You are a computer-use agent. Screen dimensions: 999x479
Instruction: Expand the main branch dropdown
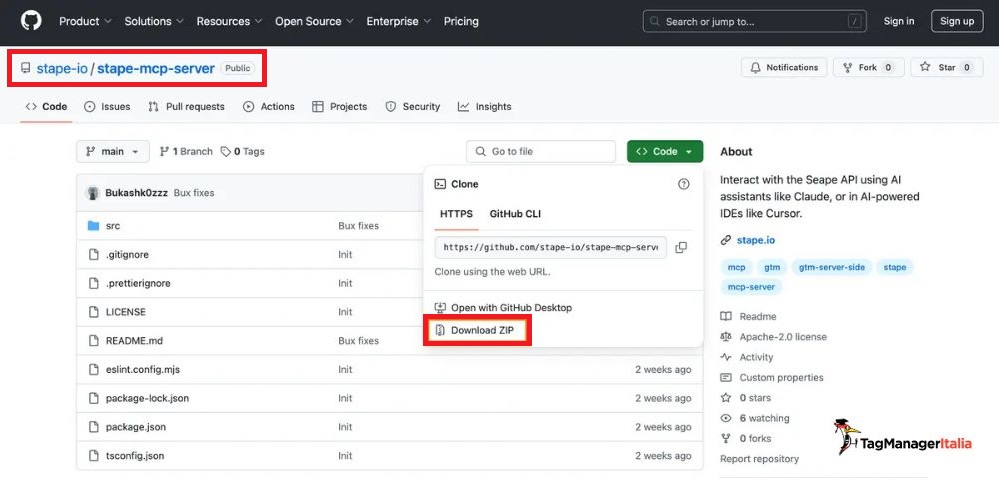click(x=112, y=152)
